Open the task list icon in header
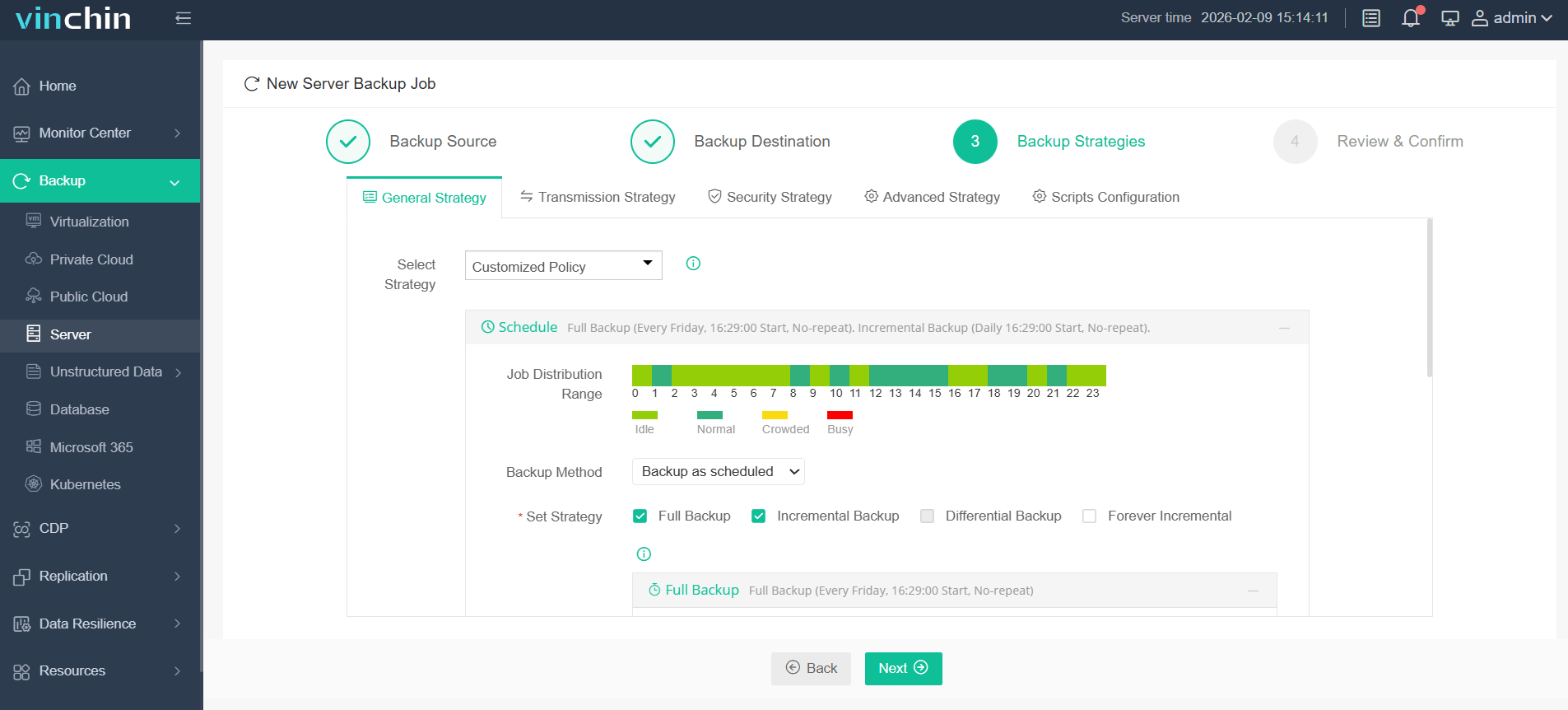Screen dimensions: 1568x710 [1370, 18]
